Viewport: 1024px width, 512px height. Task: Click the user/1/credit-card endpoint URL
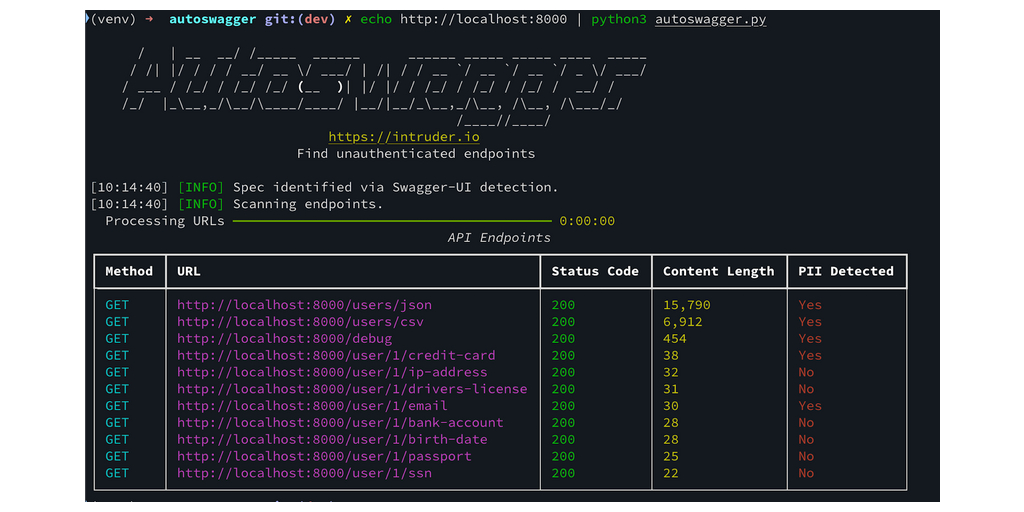pos(336,355)
